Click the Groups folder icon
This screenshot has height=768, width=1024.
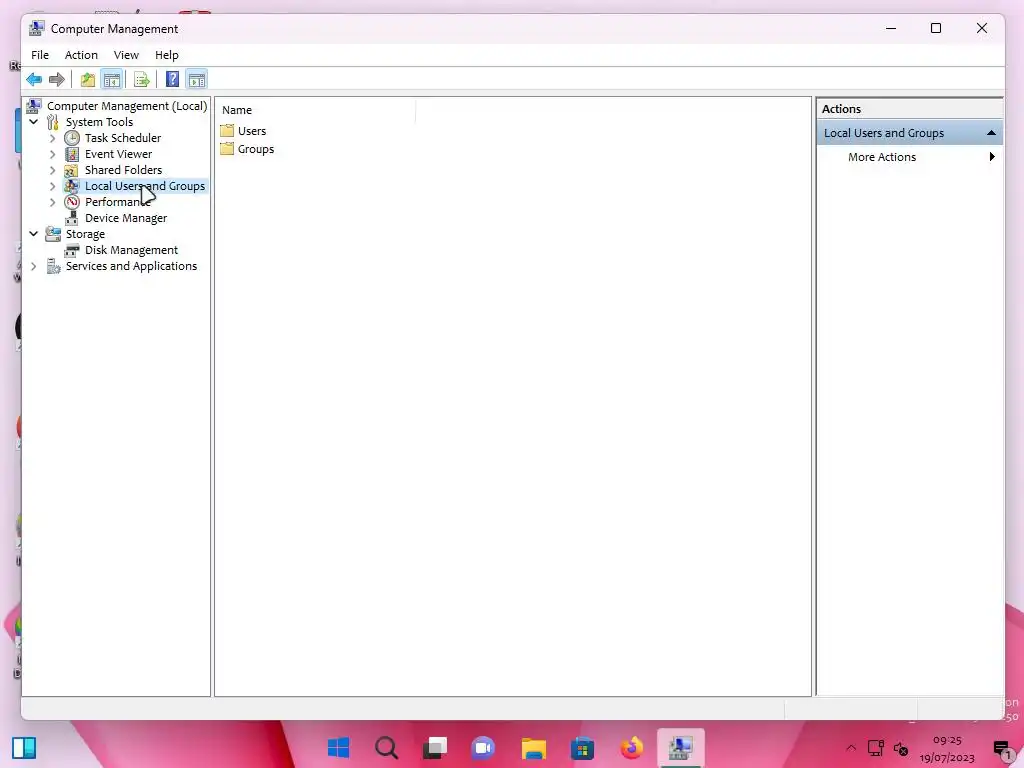pos(227,149)
